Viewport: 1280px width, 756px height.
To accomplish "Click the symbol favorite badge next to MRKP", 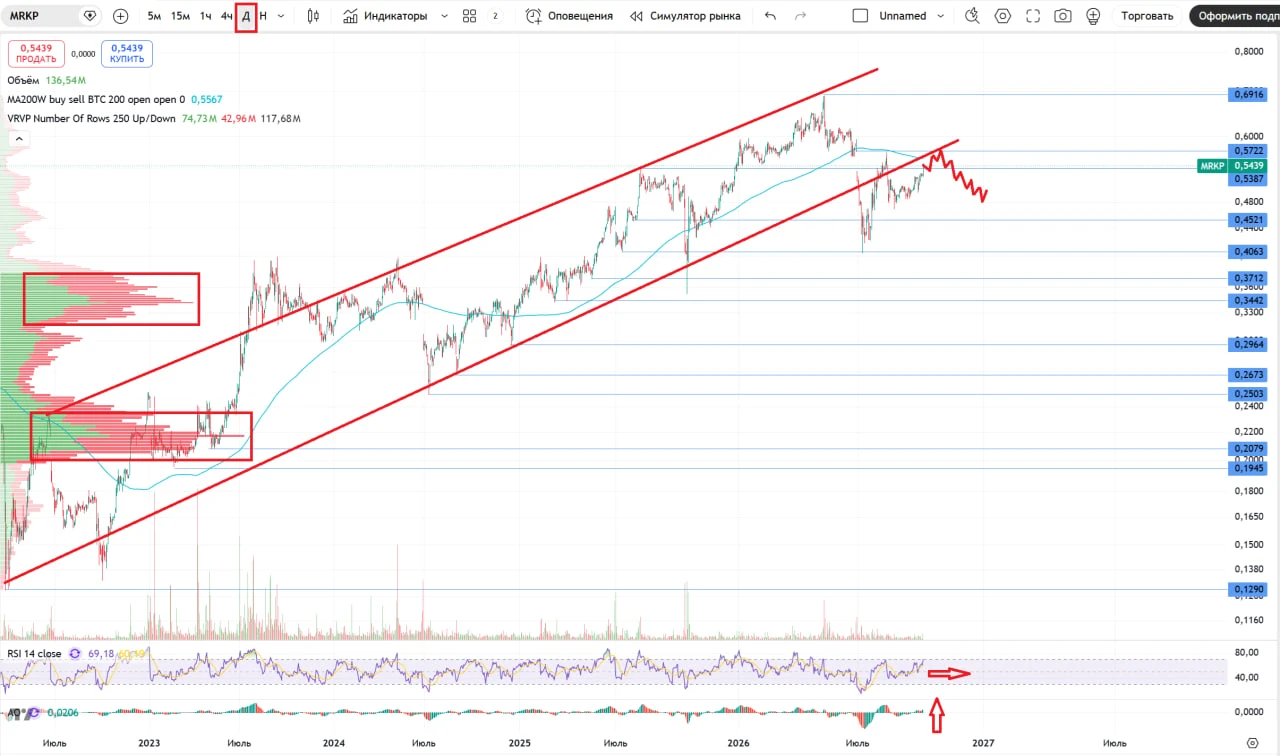I will click(90, 16).
